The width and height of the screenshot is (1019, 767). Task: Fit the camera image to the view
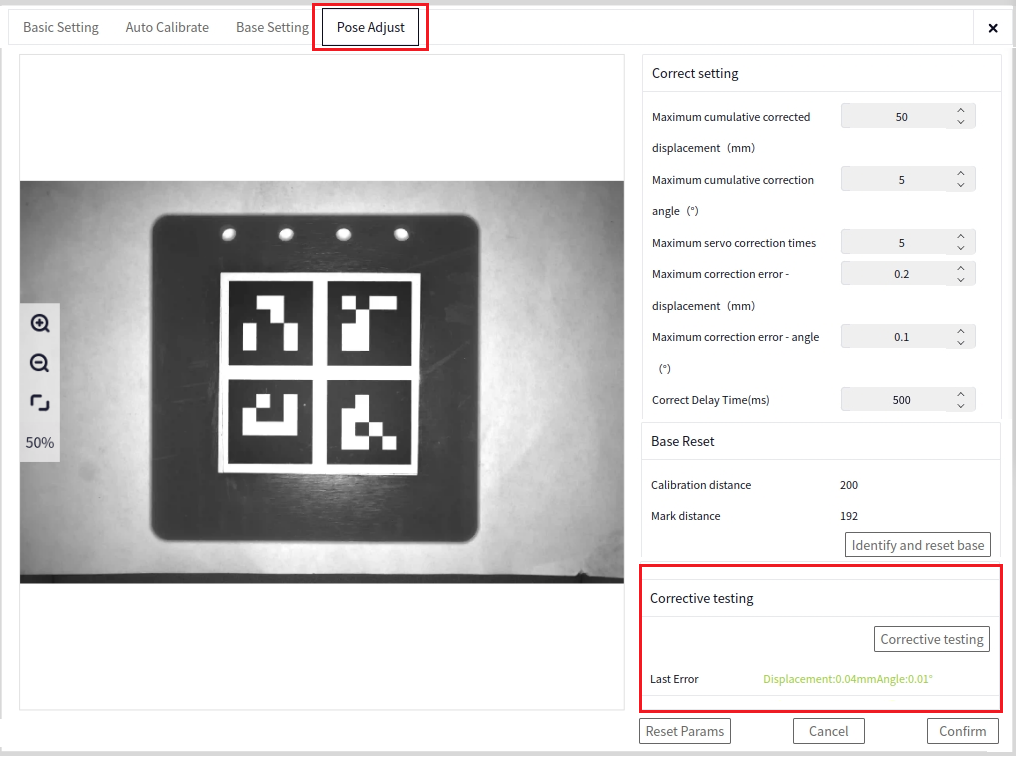40,403
